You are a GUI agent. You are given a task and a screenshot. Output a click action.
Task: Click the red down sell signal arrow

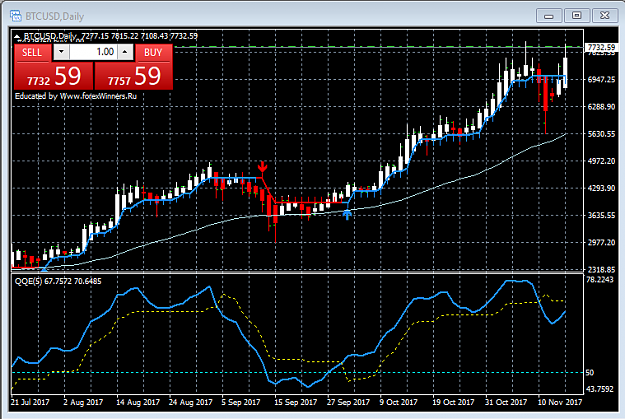click(262, 166)
